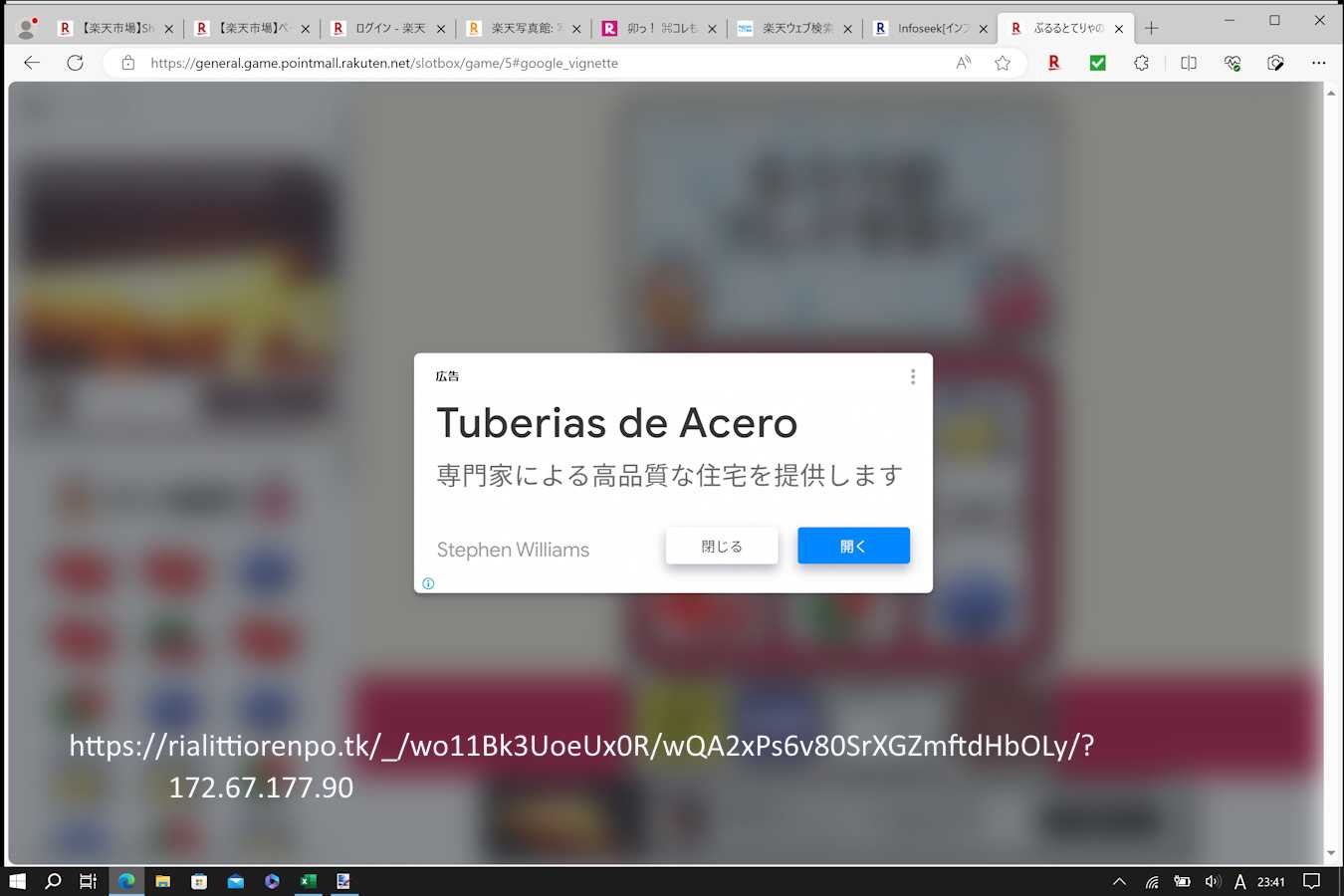Image resolution: width=1344 pixels, height=896 pixels.
Task: Show hidden system tray icons
Action: 1119,881
